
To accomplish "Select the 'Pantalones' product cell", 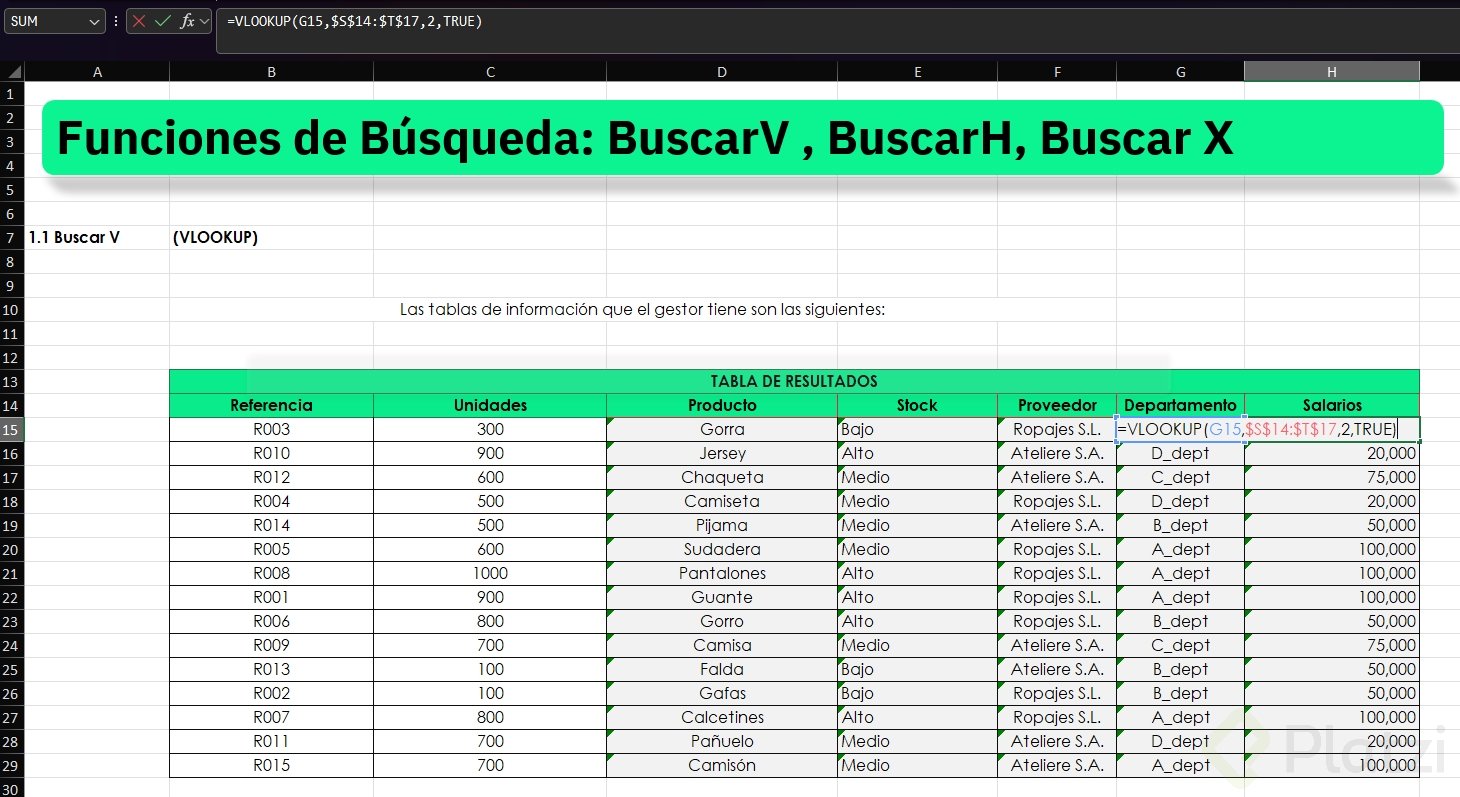I will [722, 573].
